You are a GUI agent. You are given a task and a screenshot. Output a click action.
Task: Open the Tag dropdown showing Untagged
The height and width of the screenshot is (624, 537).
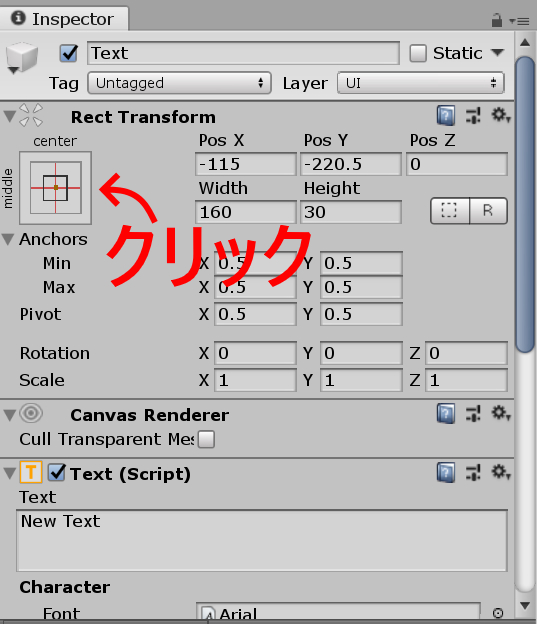point(180,83)
